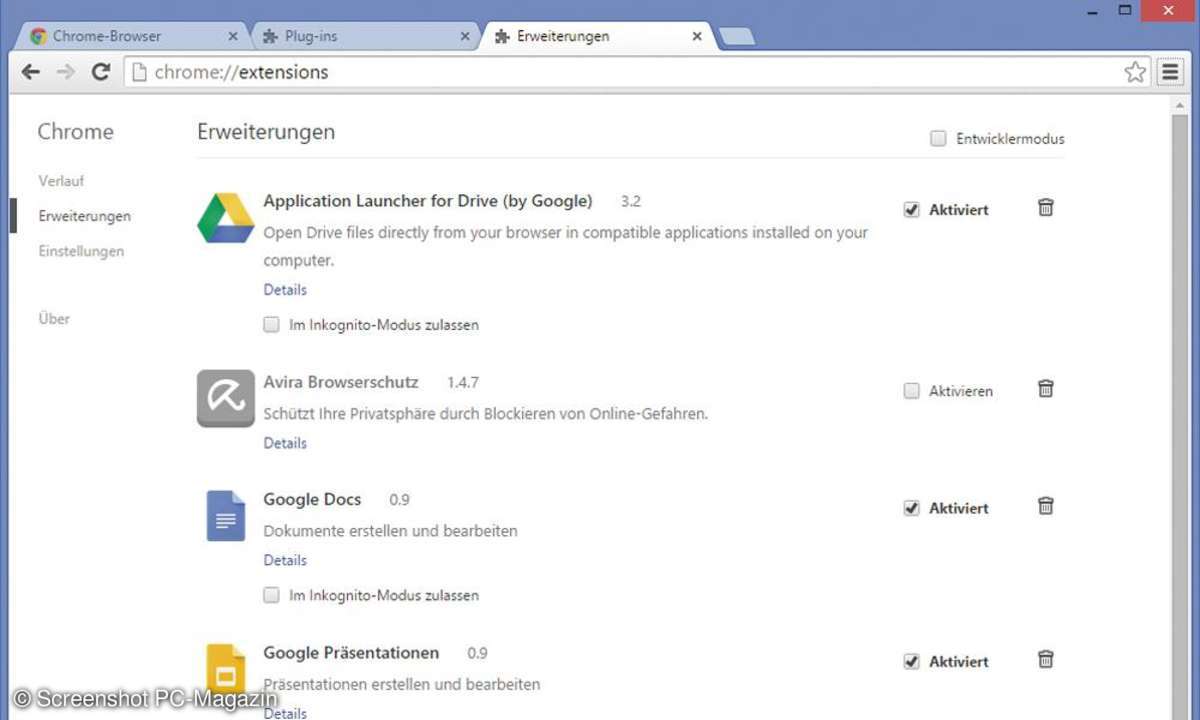
Task: Remove Google Präsentationen with trash icon
Action: [1046, 660]
